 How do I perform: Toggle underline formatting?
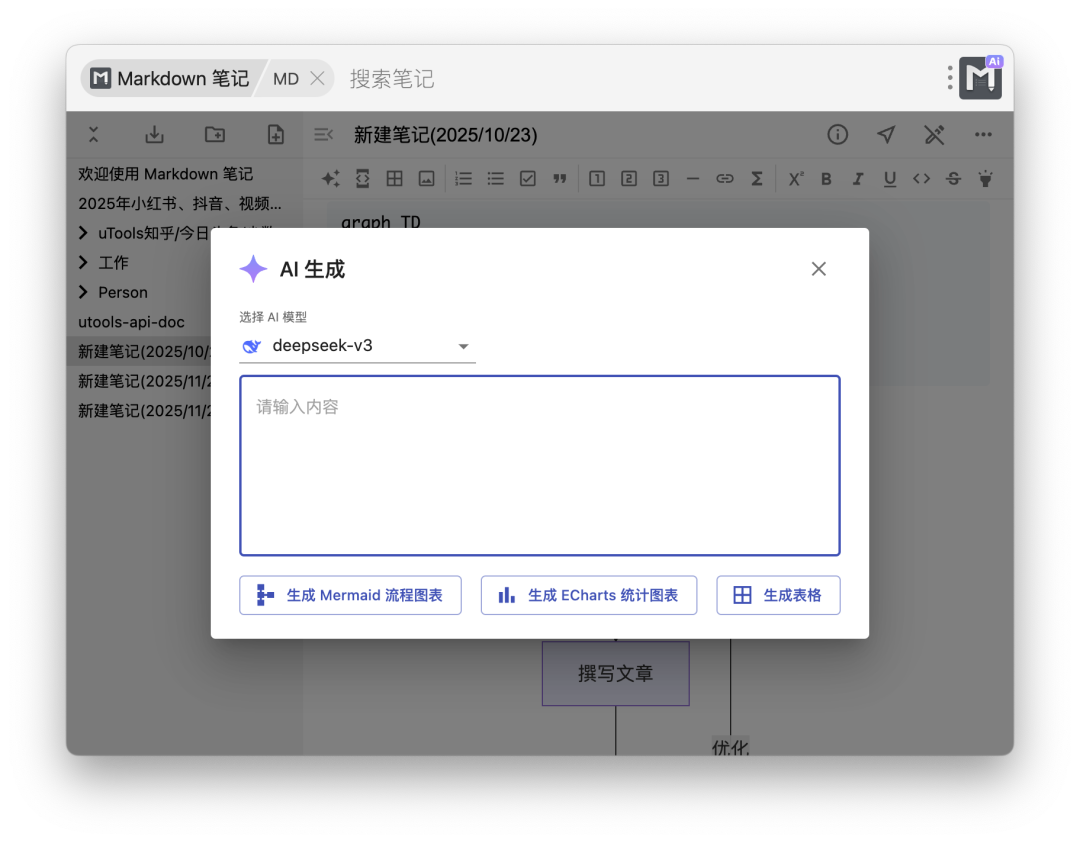pos(889,179)
